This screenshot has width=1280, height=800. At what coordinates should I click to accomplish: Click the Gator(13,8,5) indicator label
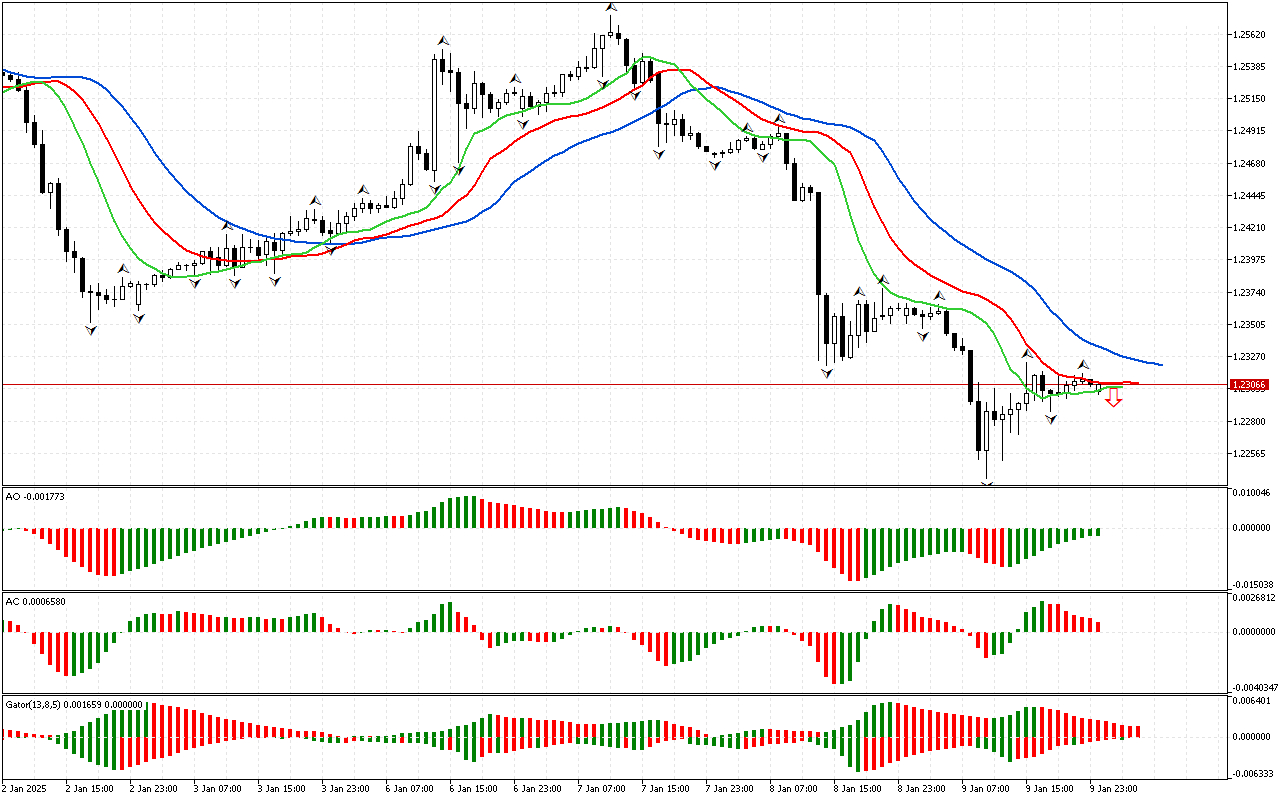[74, 704]
